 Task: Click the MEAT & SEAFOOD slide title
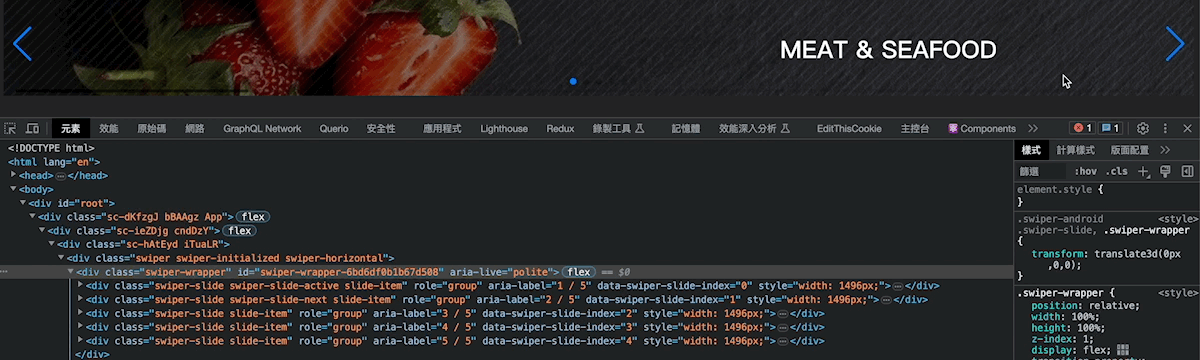tap(888, 50)
